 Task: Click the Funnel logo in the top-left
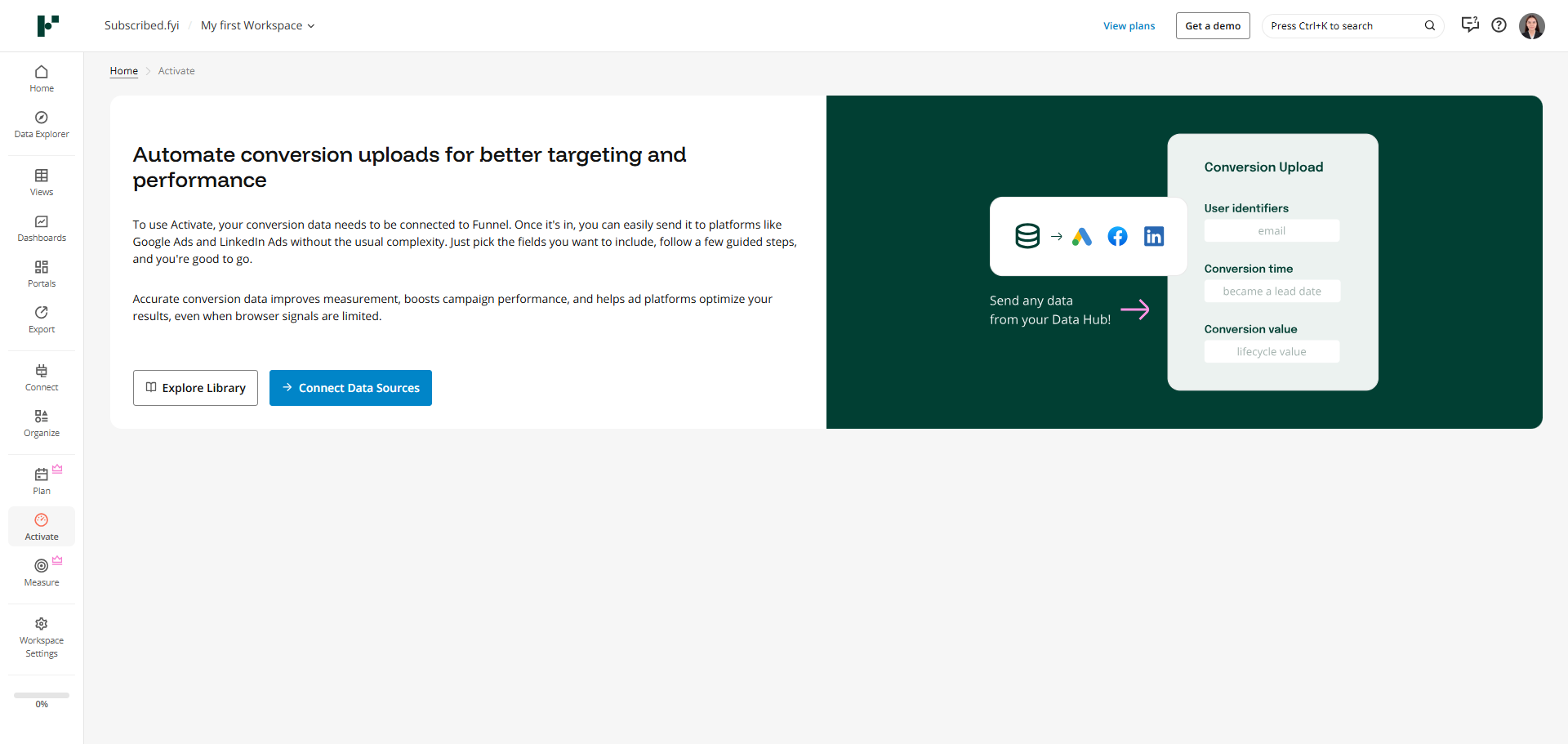coord(48,26)
